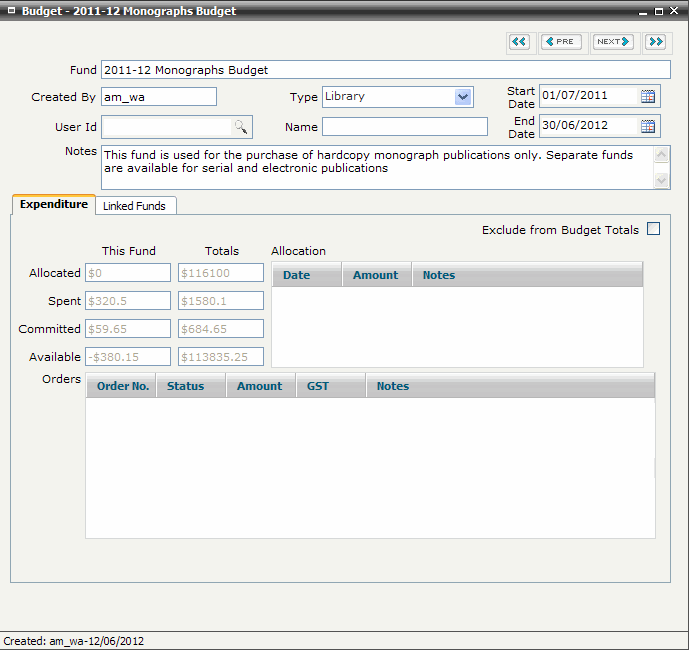Switch to the Linked Funds tab
This screenshot has width=689, height=650.
(136, 205)
